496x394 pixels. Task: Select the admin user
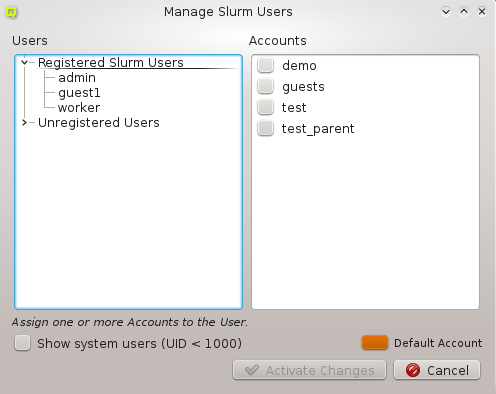tap(77, 78)
